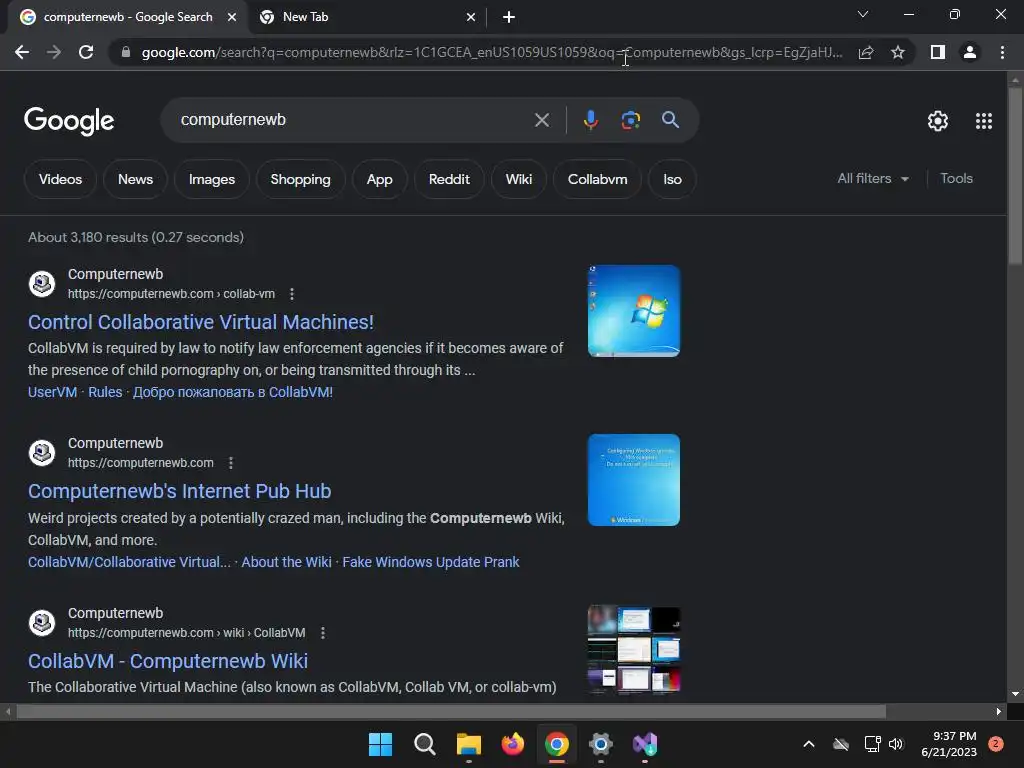Image resolution: width=1024 pixels, height=768 pixels.
Task: Click the Windows 7 desktop thumbnail
Action: coord(633,311)
